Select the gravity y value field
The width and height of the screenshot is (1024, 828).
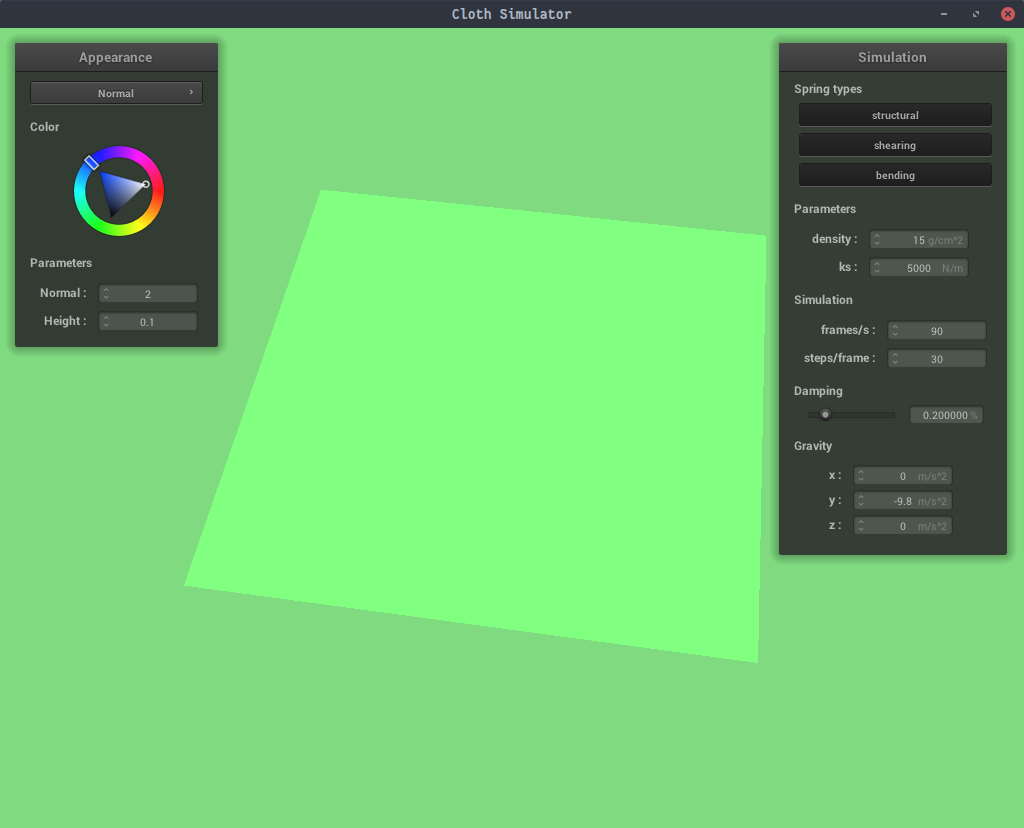pyautogui.click(x=902, y=501)
